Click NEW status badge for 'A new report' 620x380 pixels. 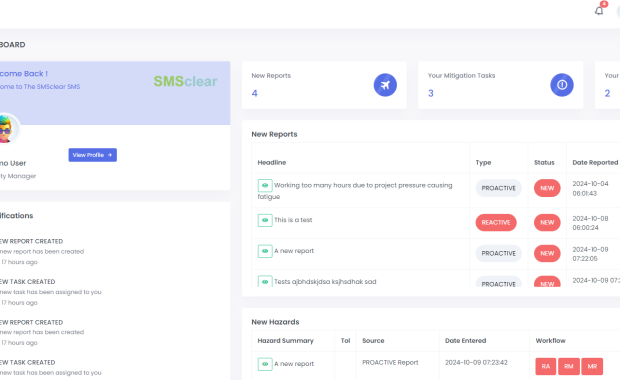(x=547, y=253)
